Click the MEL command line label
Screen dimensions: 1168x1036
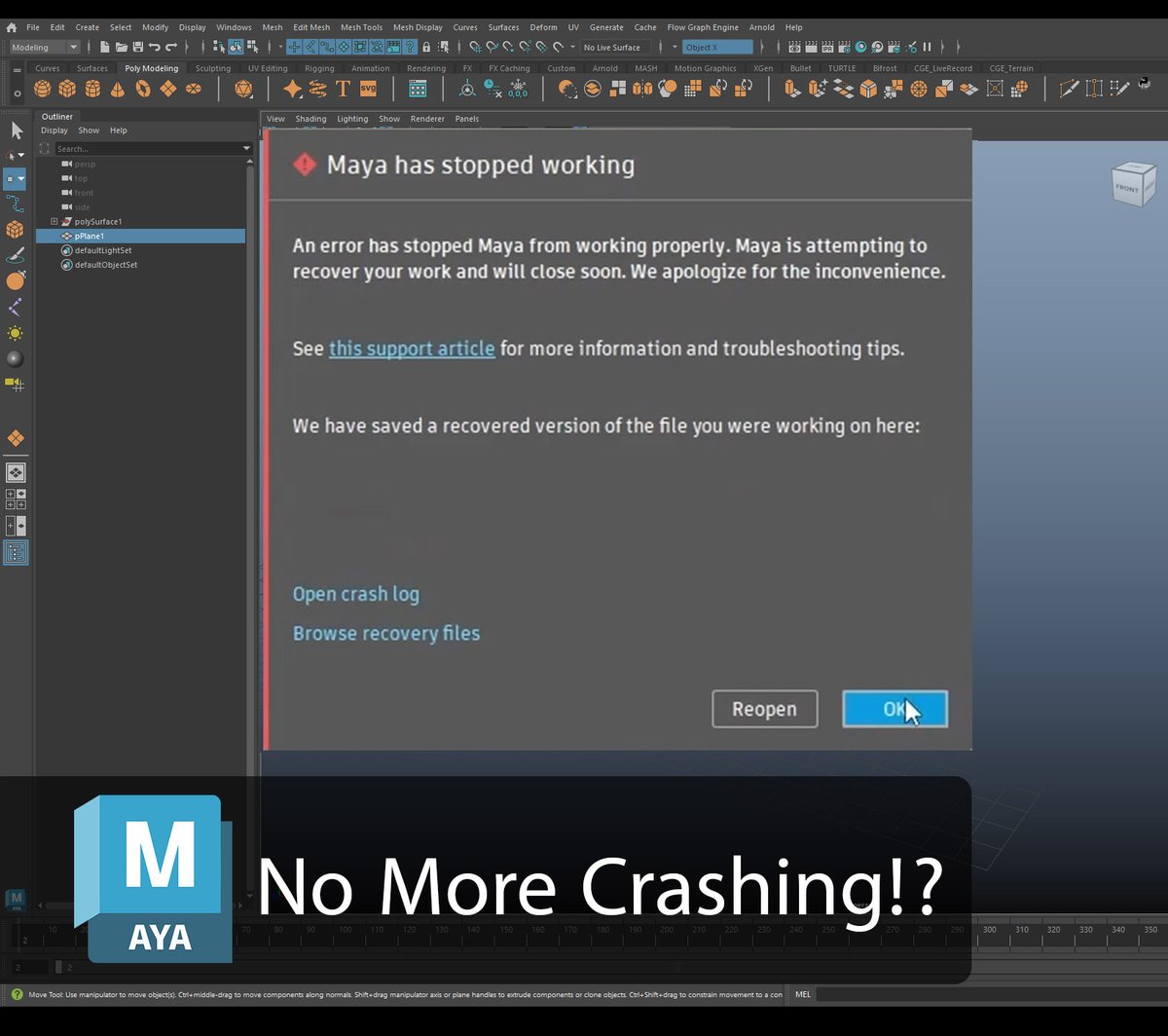pos(803,994)
